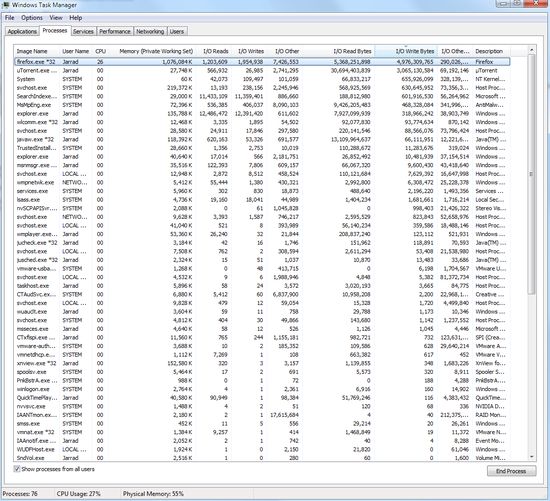Switch to the Users tab
The image size is (550, 501).
pyautogui.click(x=177, y=31)
